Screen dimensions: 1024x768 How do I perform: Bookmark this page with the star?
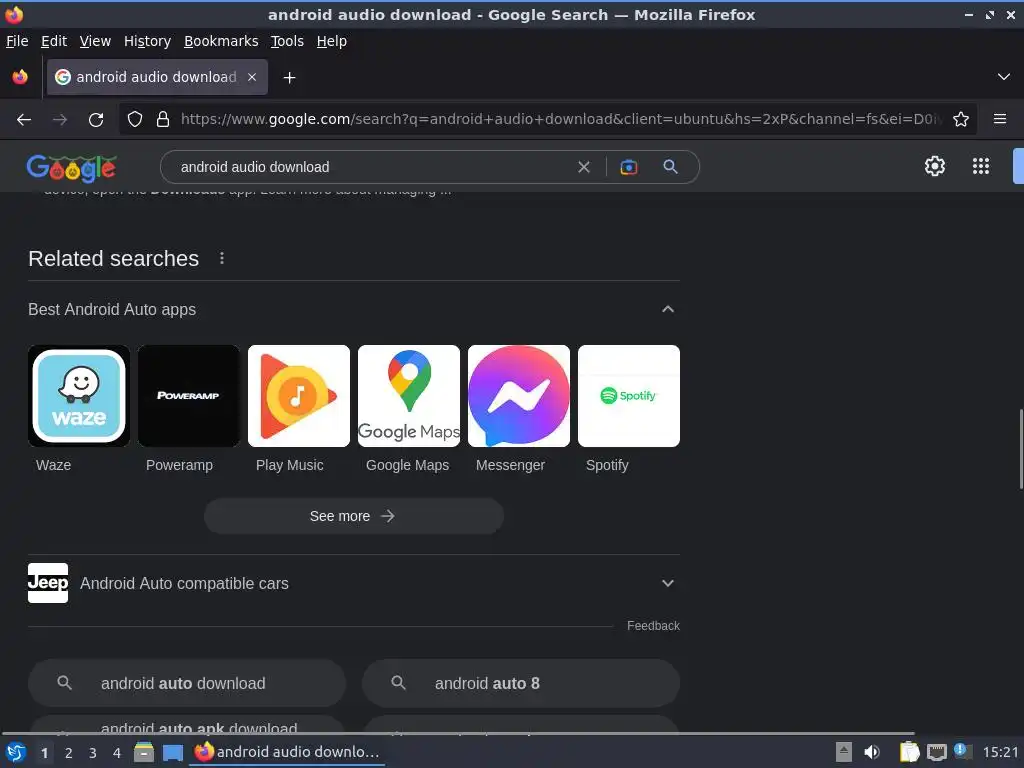(961, 120)
